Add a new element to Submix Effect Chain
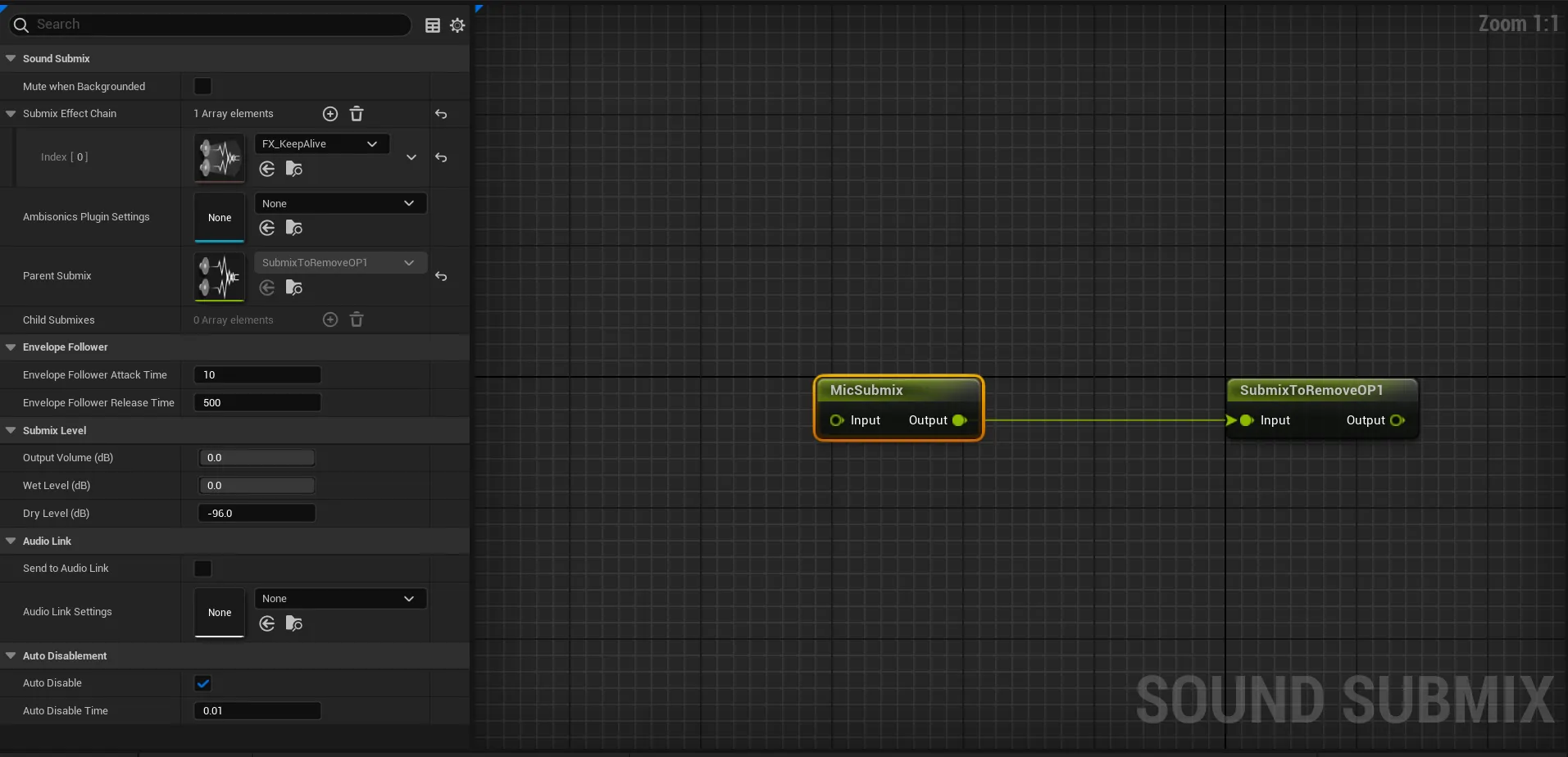This screenshot has height=757, width=1568. pos(330,113)
